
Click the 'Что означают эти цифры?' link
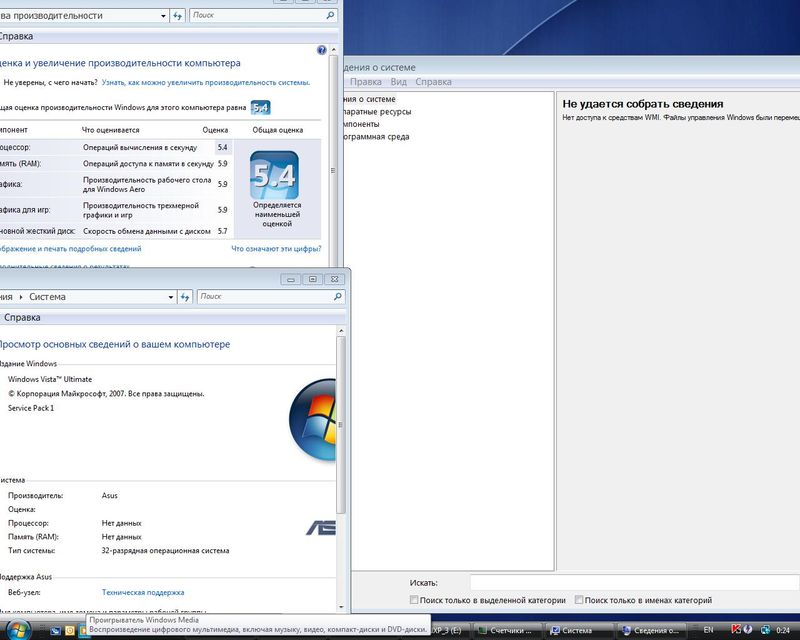pos(276,249)
